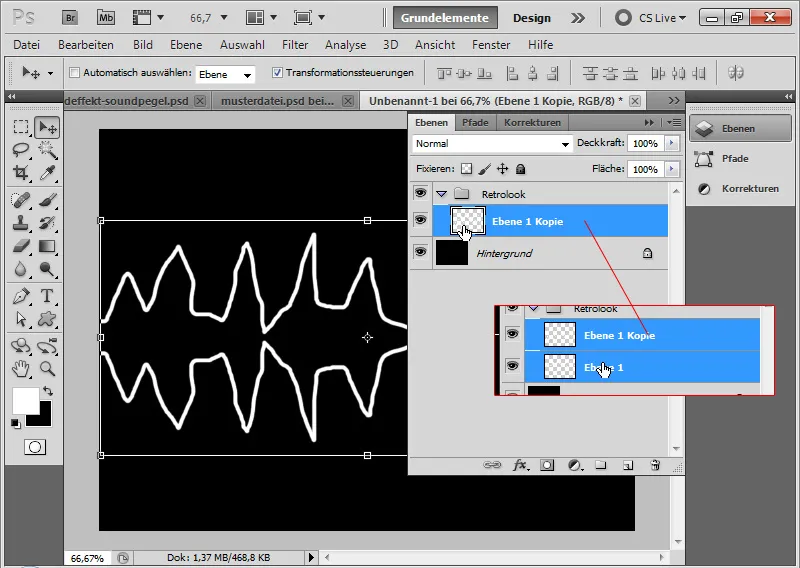Toggle Quick Mask mode
The width and height of the screenshot is (800, 568).
tap(35, 447)
